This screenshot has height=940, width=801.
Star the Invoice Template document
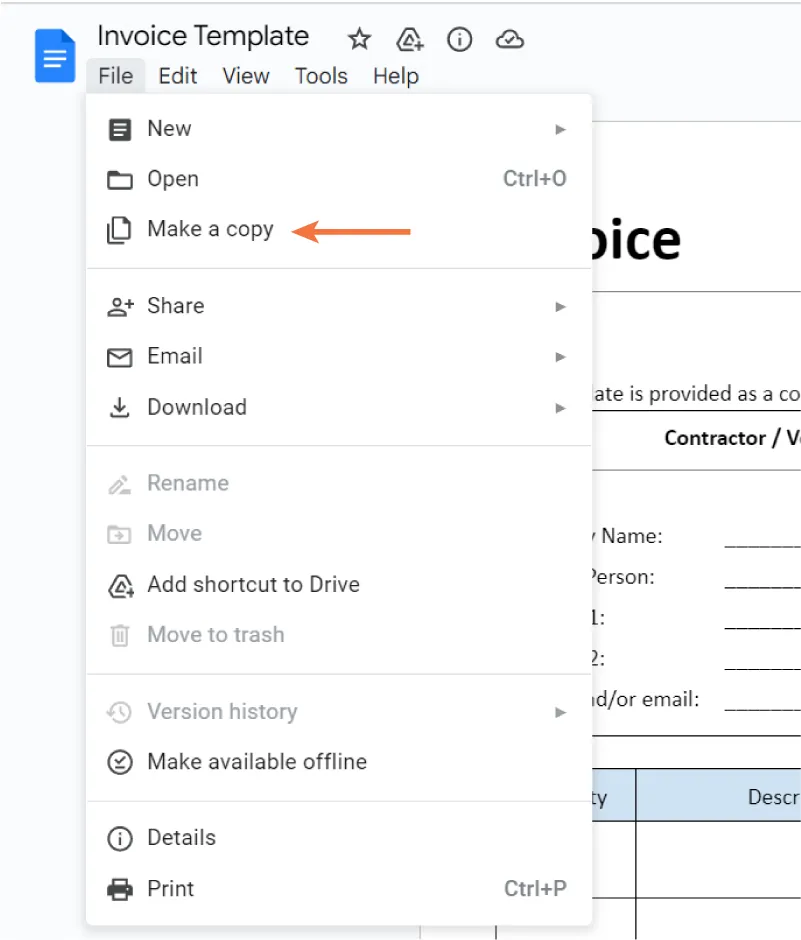click(359, 40)
